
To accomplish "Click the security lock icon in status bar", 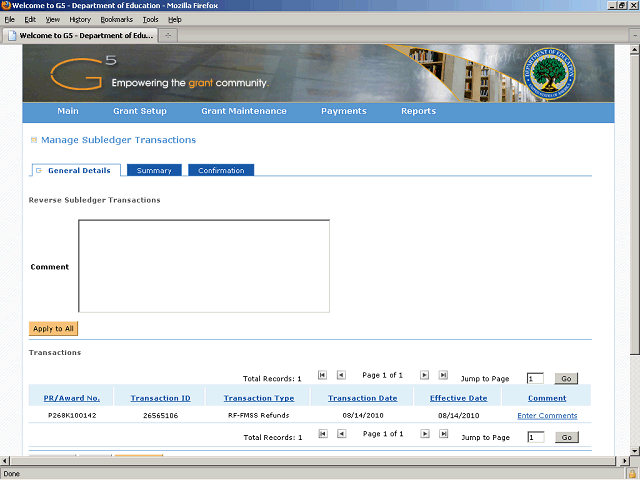I will point(632,474).
